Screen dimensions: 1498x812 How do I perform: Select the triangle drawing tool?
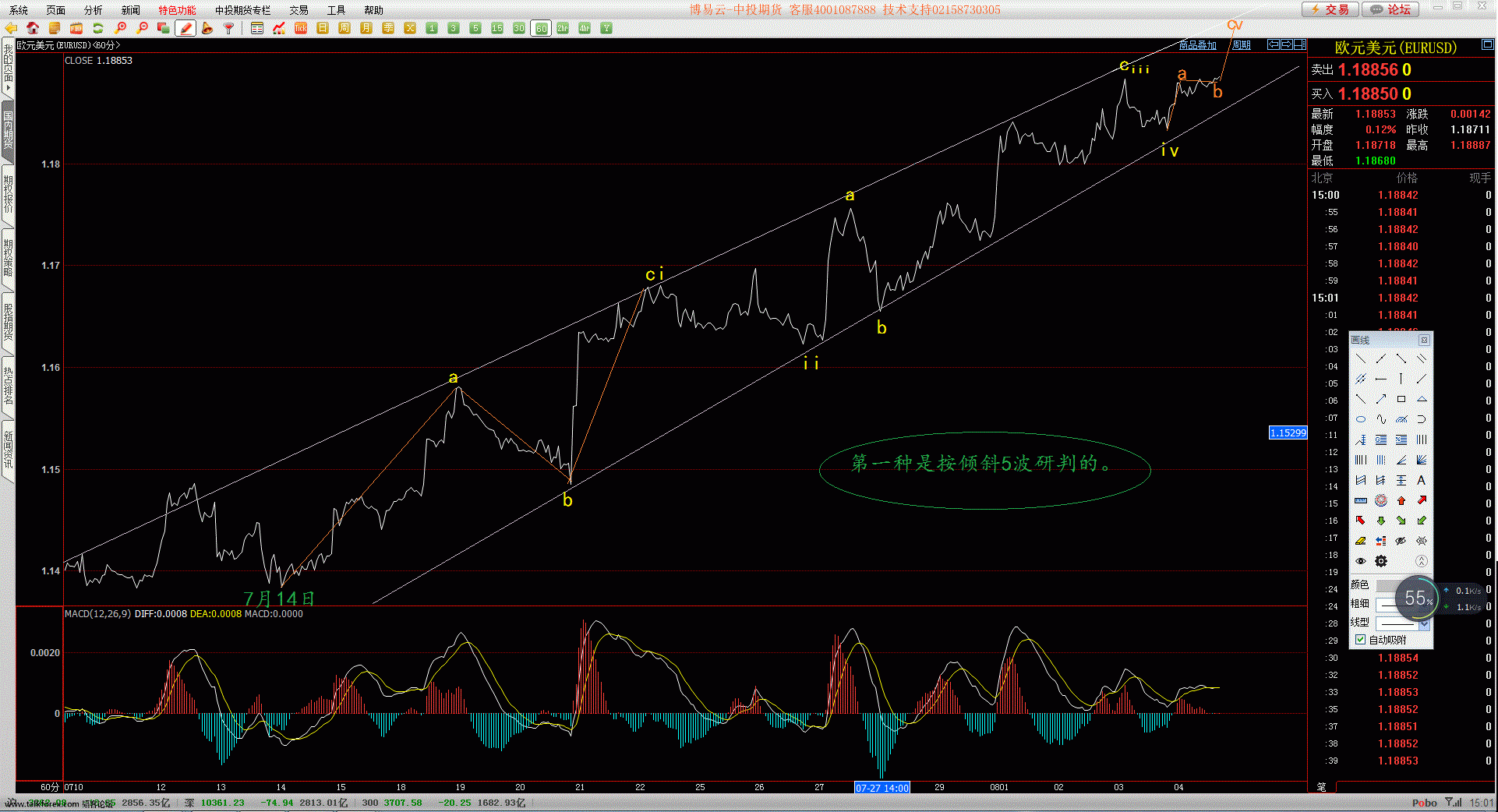(1422, 399)
